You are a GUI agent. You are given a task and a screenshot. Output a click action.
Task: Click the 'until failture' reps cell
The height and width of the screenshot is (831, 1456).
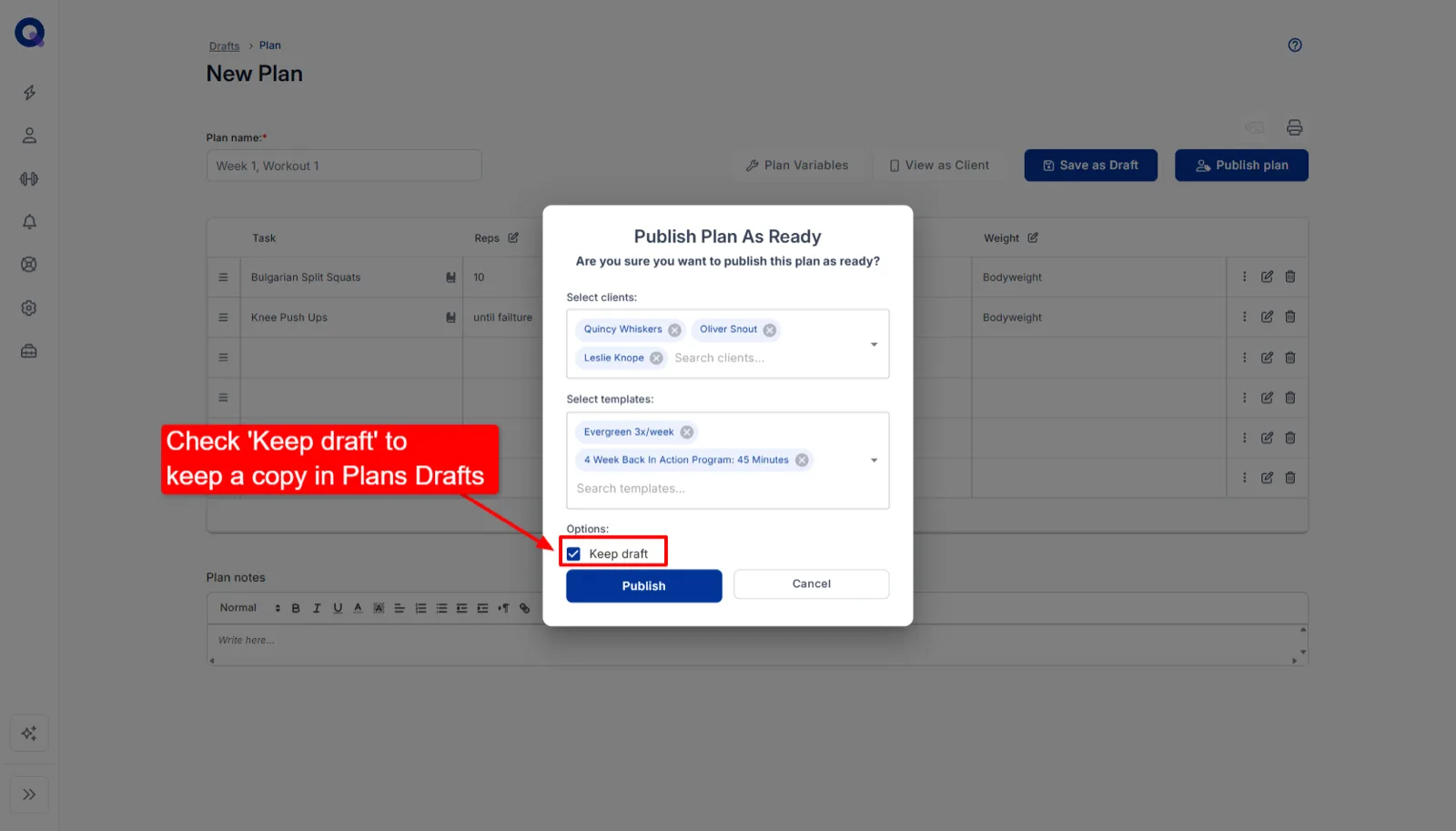tap(502, 318)
